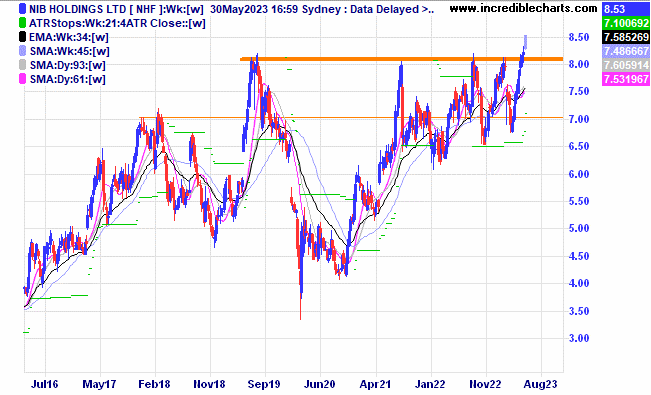Click the lavender SMA Wk 45 legend swatch

tap(22, 51)
